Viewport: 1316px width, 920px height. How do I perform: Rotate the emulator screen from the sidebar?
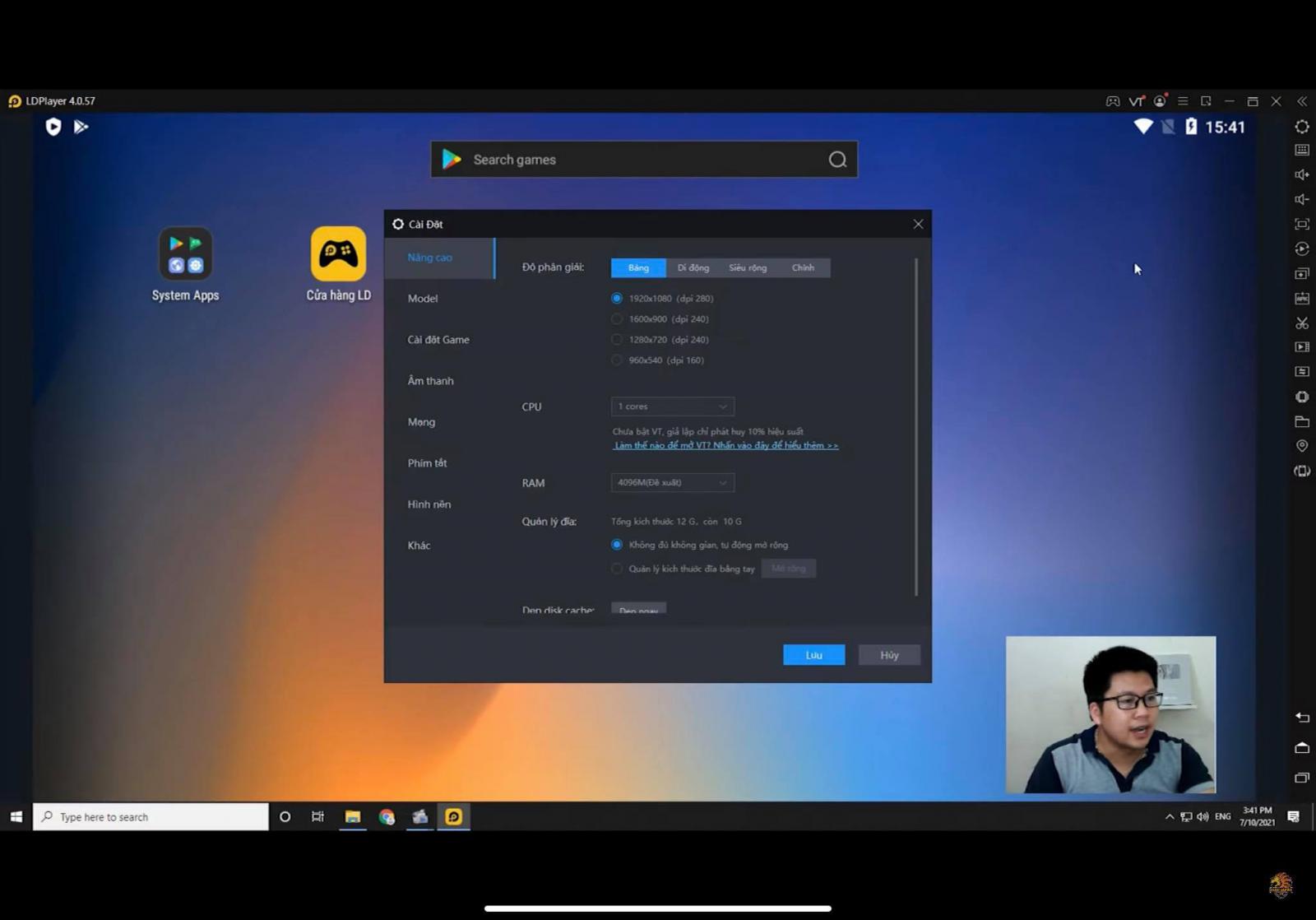1302,471
